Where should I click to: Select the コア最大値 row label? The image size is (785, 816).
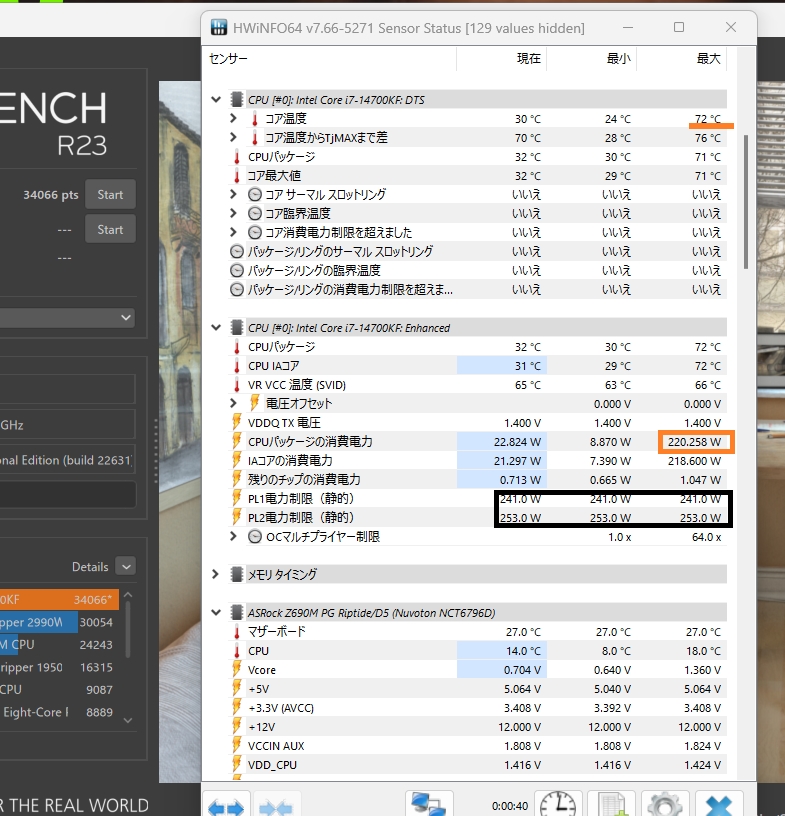click(x=274, y=175)
